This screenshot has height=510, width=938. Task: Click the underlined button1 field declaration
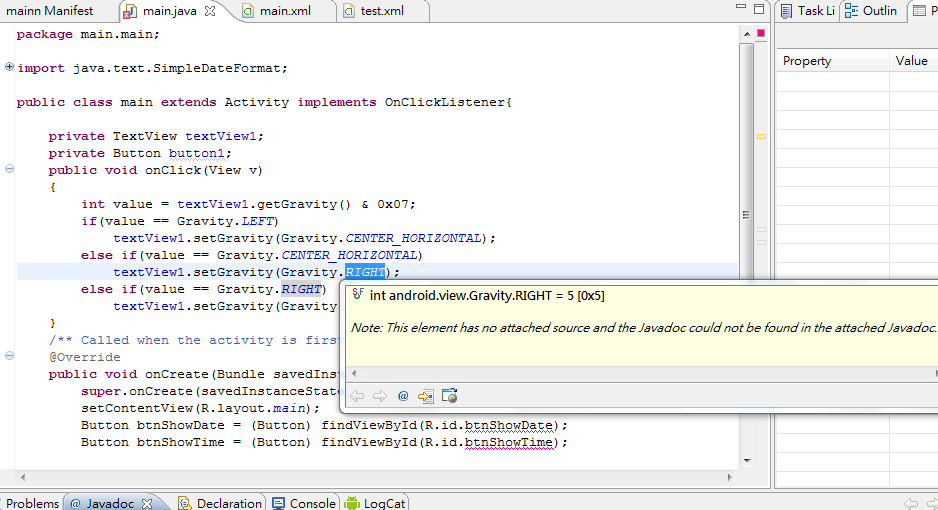pyautogui.click(x=196, y=153)
